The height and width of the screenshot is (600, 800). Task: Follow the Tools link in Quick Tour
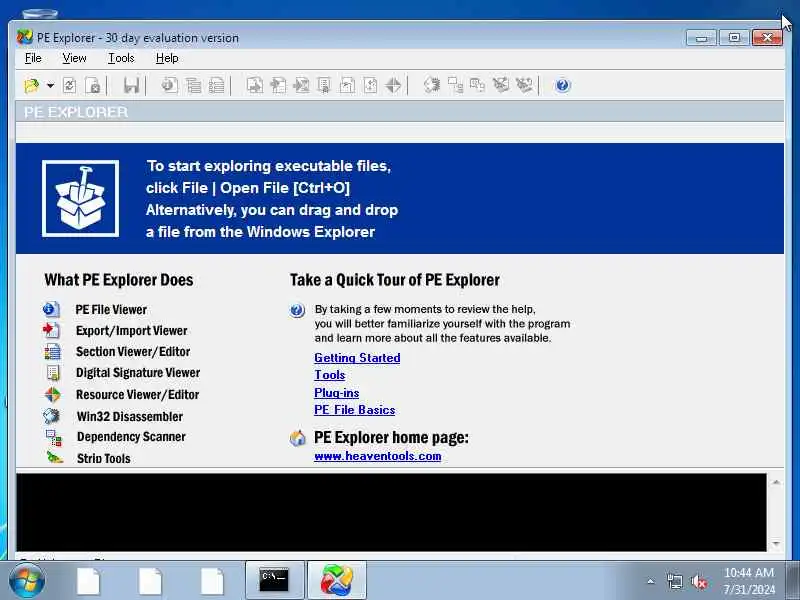tap(330, 375)
